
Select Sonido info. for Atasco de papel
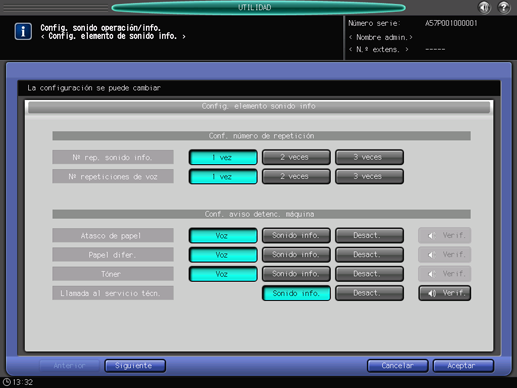[296, 236]
